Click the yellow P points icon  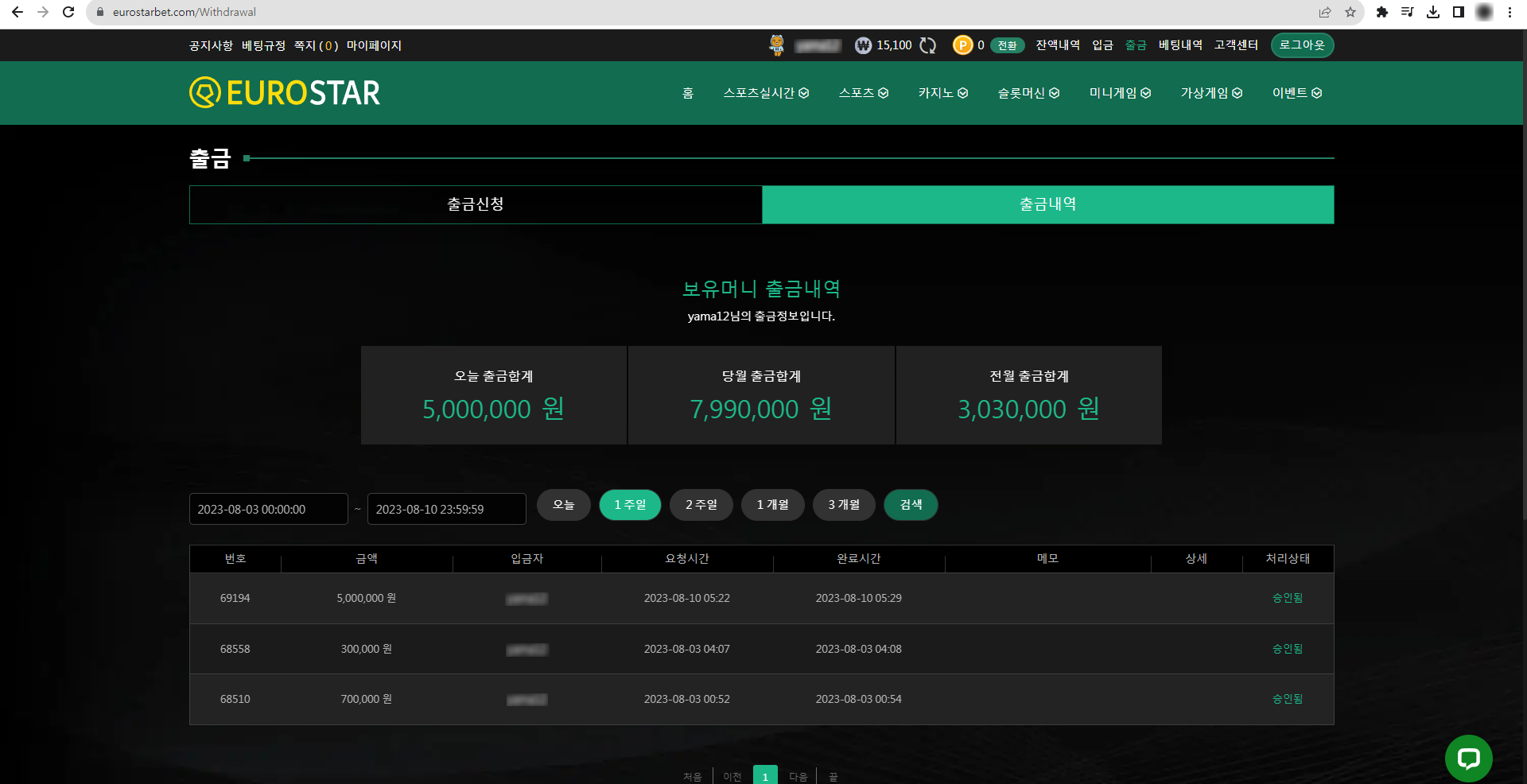click(x=963, y=45)
